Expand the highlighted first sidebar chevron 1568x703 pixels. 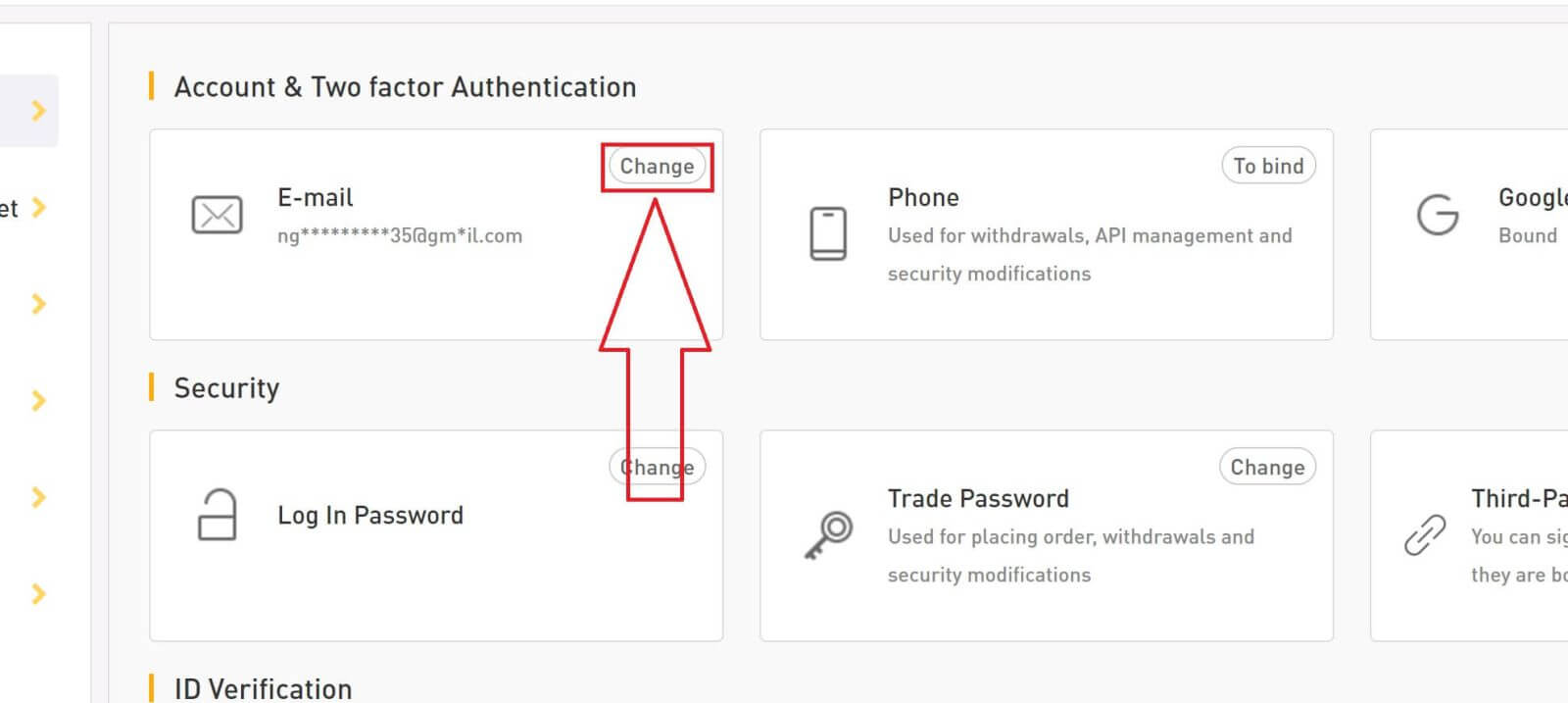[38, 110]
